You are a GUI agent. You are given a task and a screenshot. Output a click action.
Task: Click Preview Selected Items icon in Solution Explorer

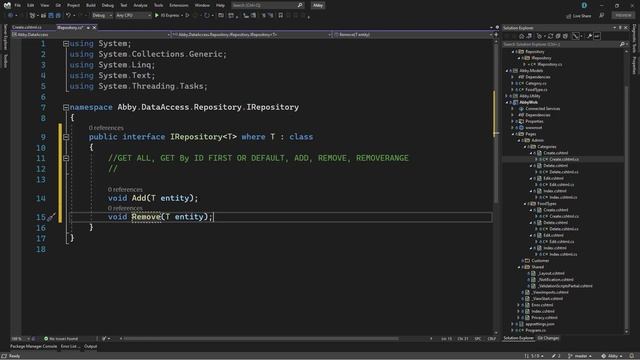coord(597,36)
